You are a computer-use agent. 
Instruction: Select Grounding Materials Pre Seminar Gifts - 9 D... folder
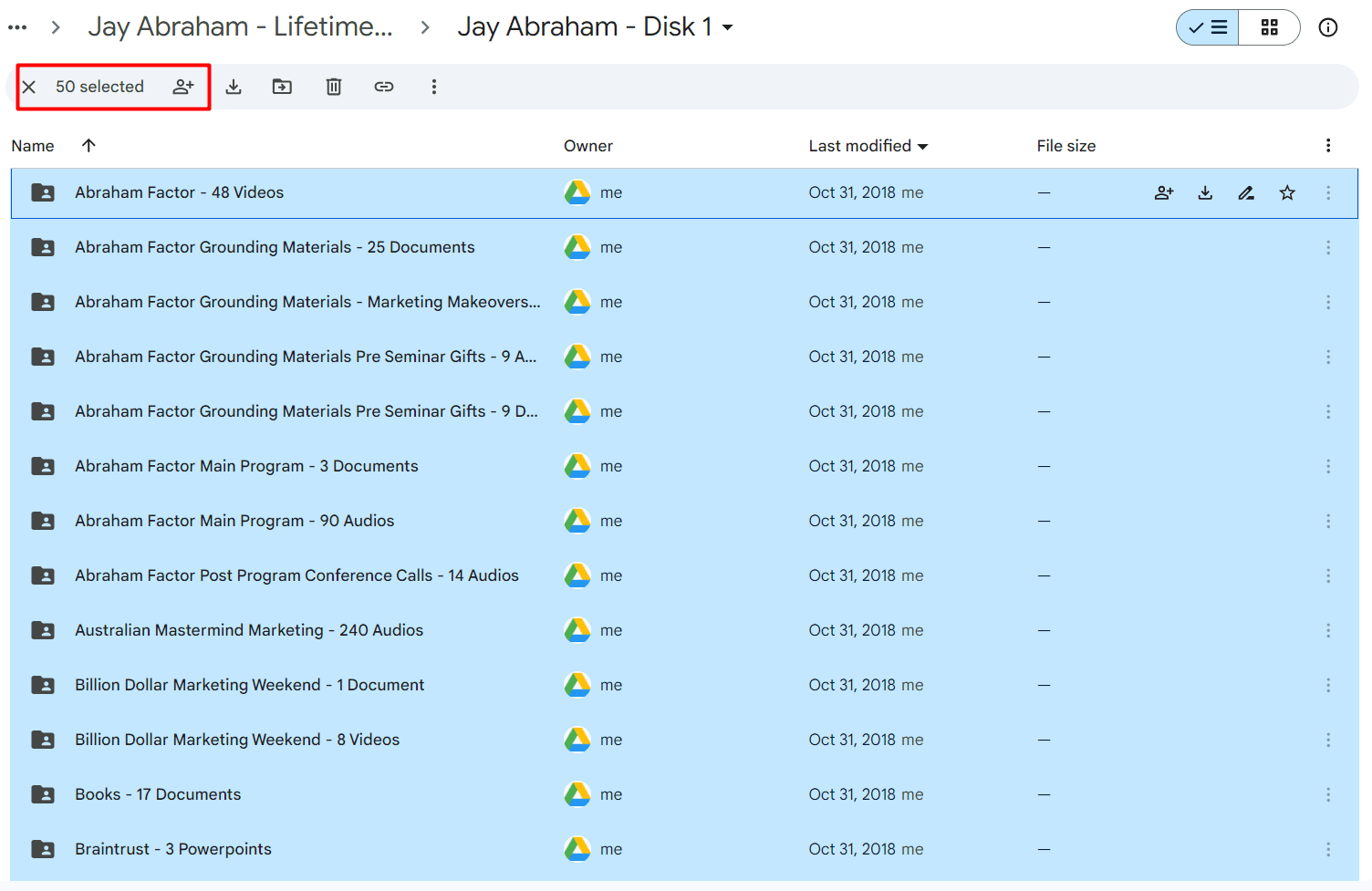684,411
